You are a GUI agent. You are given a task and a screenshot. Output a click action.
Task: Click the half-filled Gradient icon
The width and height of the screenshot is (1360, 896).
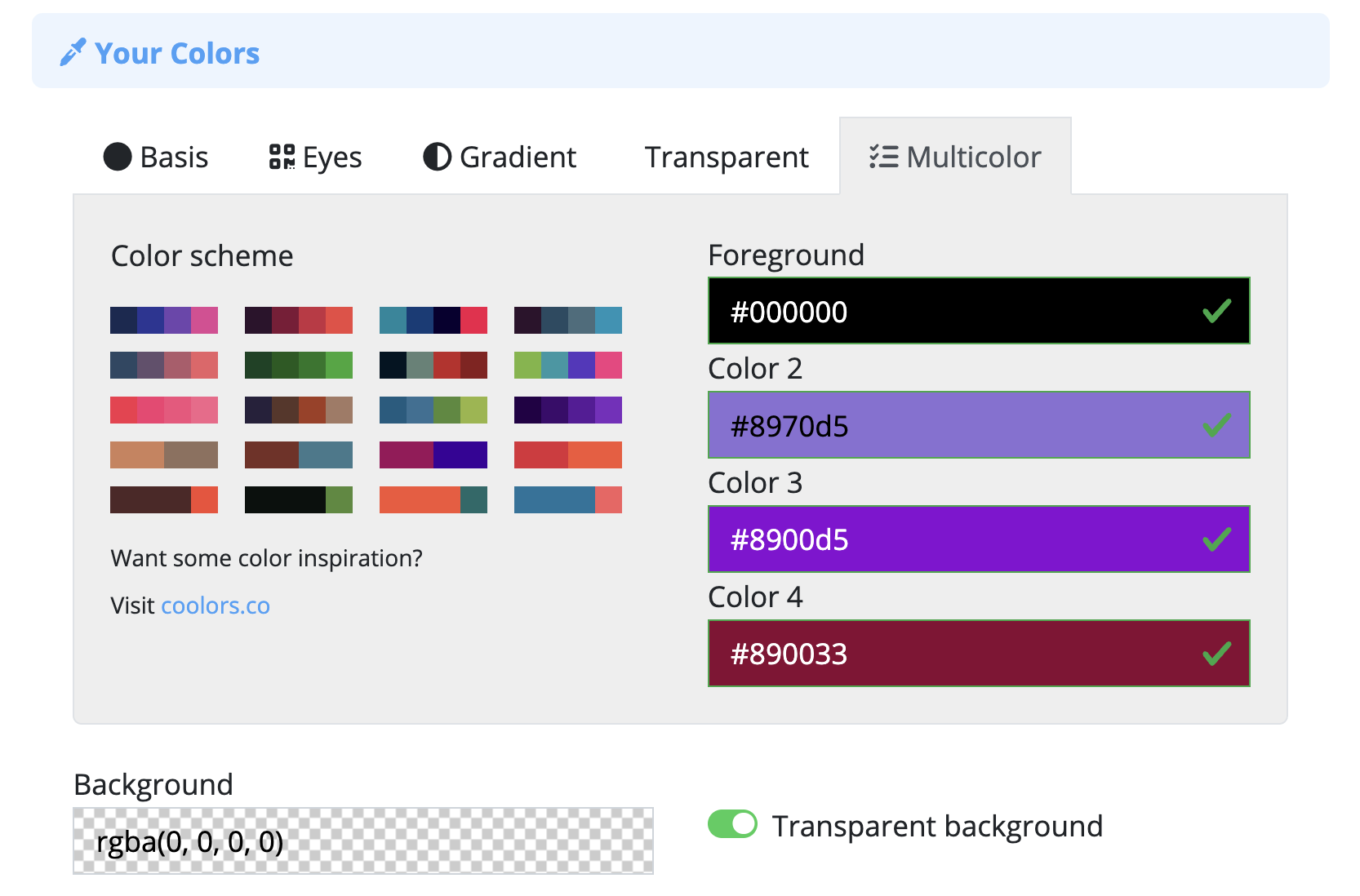point(437,157)
